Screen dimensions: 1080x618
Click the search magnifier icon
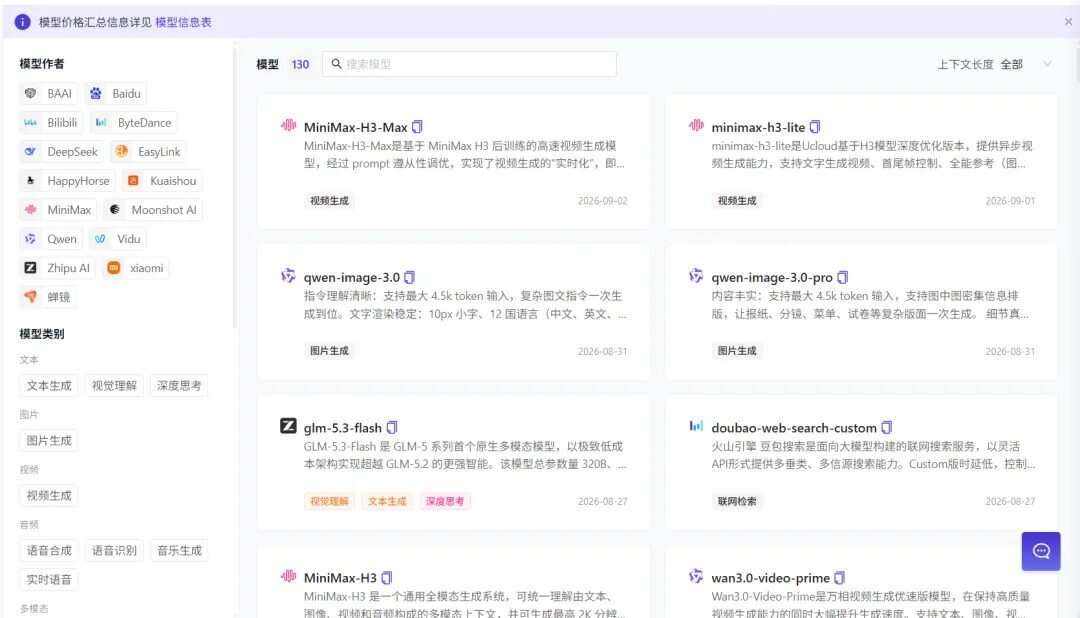(x=336, y=64)
